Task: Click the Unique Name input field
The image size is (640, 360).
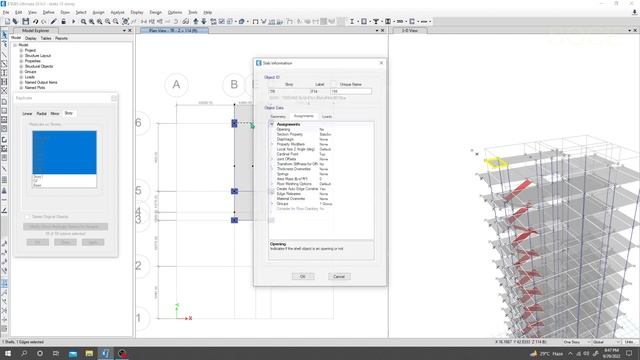Action: 351,91
